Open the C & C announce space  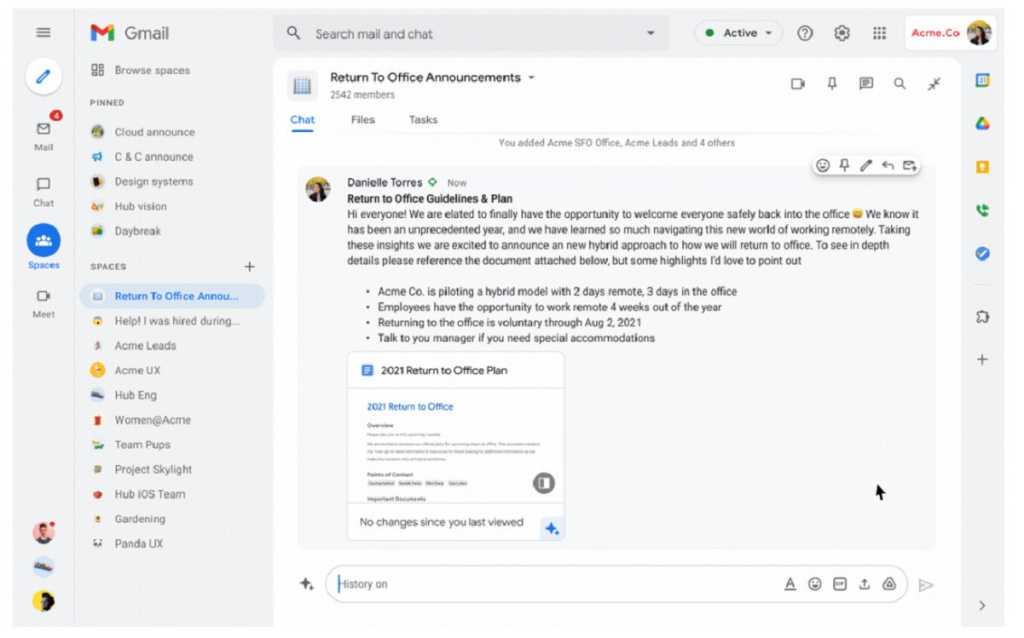(154, 157)
